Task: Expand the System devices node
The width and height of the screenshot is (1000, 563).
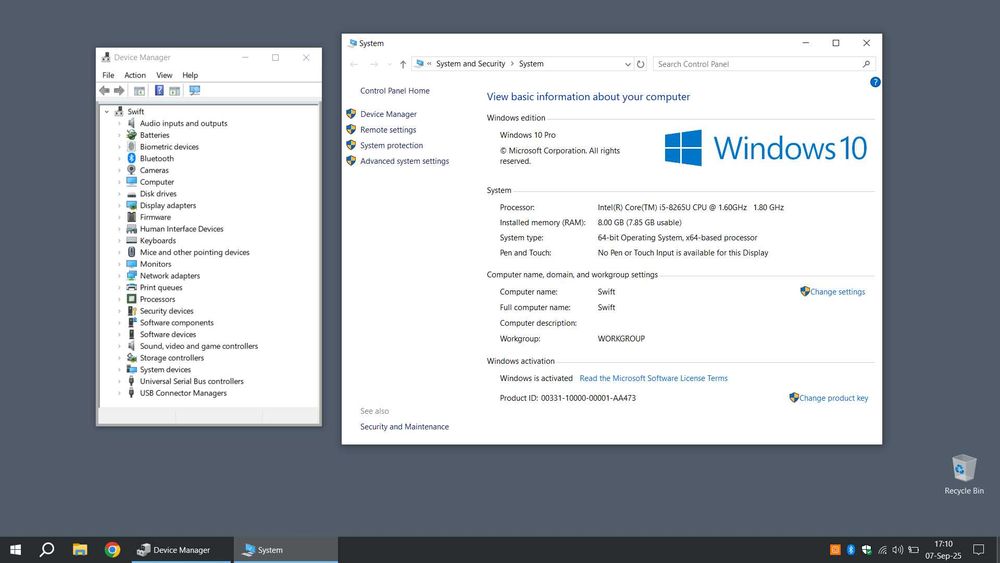Action: [119, 370]
